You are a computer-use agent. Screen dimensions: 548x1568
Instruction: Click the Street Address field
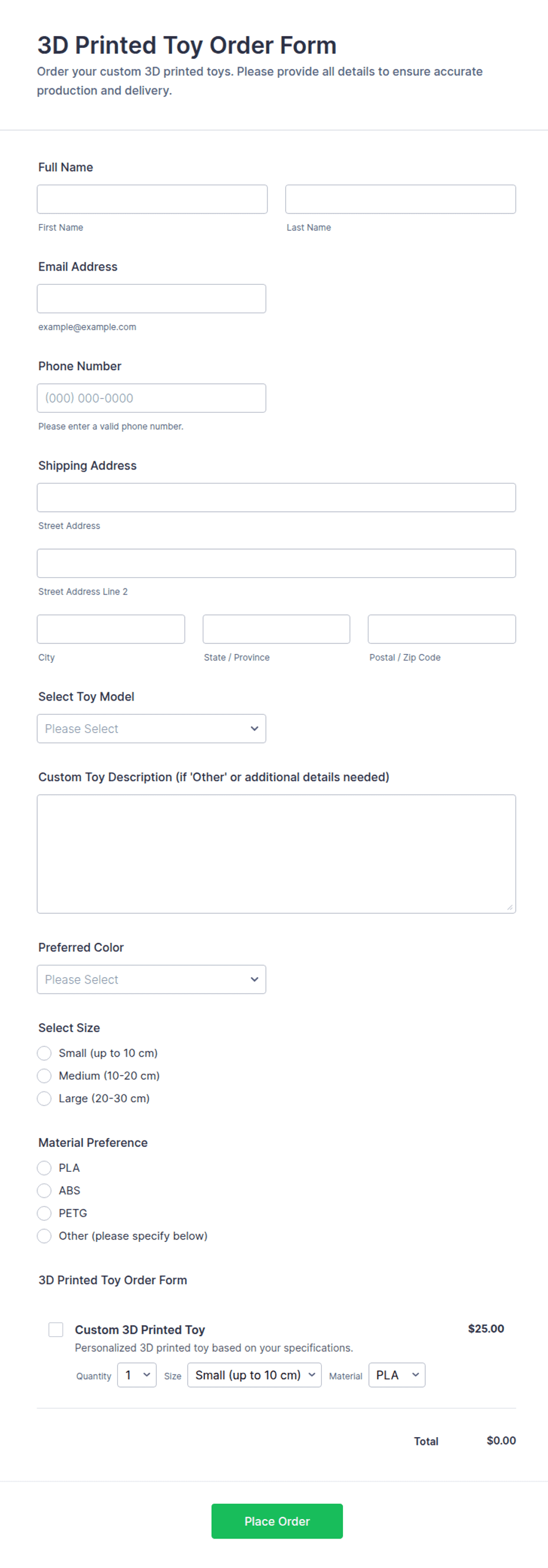(x=276, y=497)
